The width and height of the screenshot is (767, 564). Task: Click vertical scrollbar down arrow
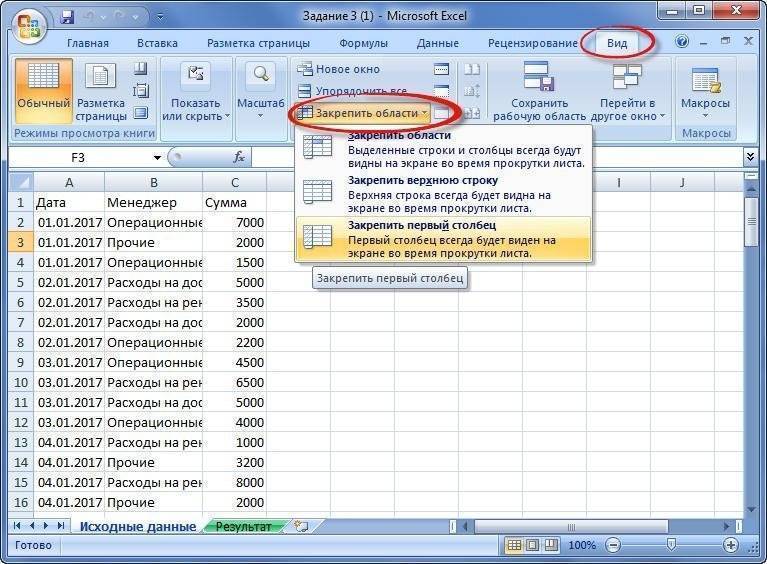pos(751,509)
